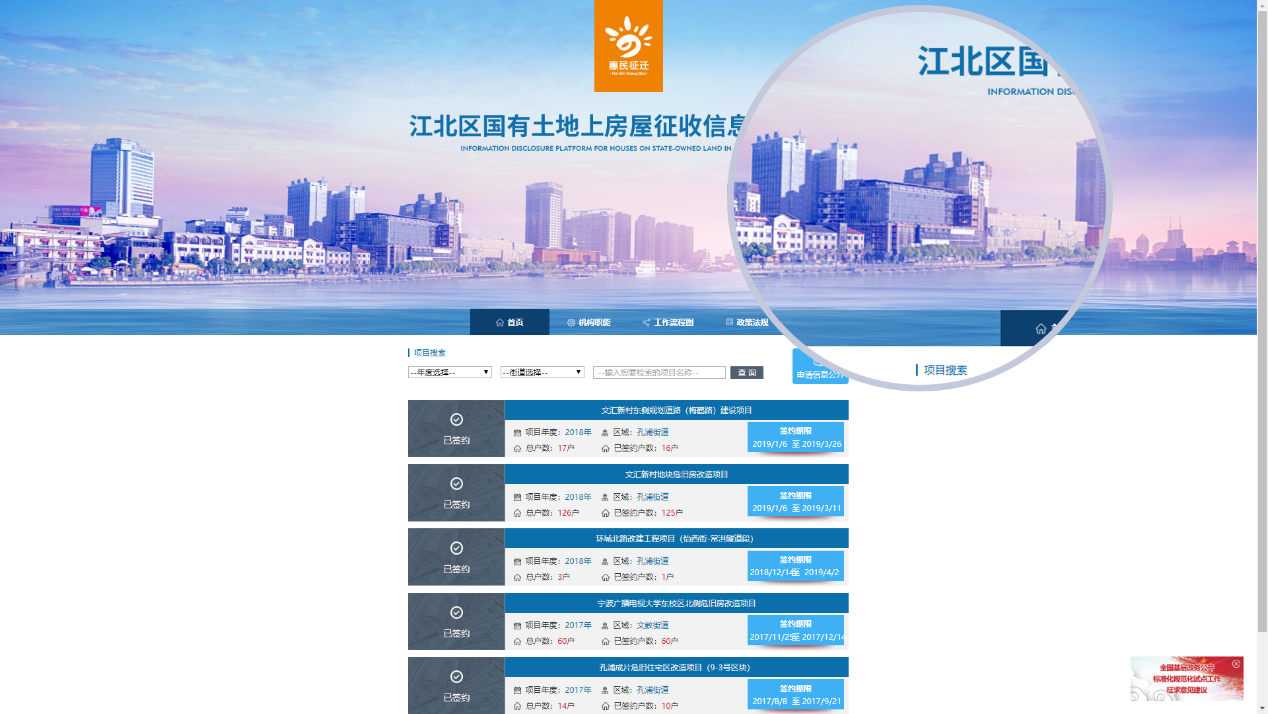The width and height of the screenshot is (1268, 714).
Task: Click the 惠民征迁 orange logo
Action: coord(628,45)
